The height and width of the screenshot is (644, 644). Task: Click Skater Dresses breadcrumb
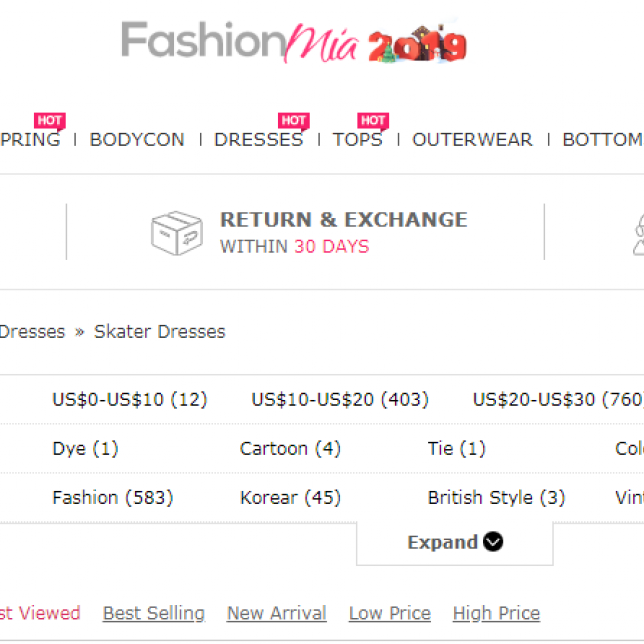[160, 331]
